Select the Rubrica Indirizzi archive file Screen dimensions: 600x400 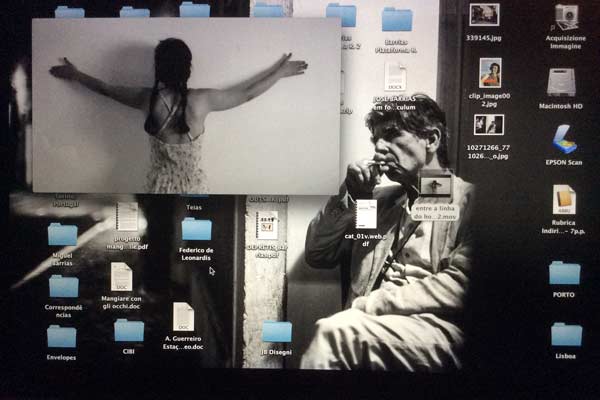coord(564,200)
